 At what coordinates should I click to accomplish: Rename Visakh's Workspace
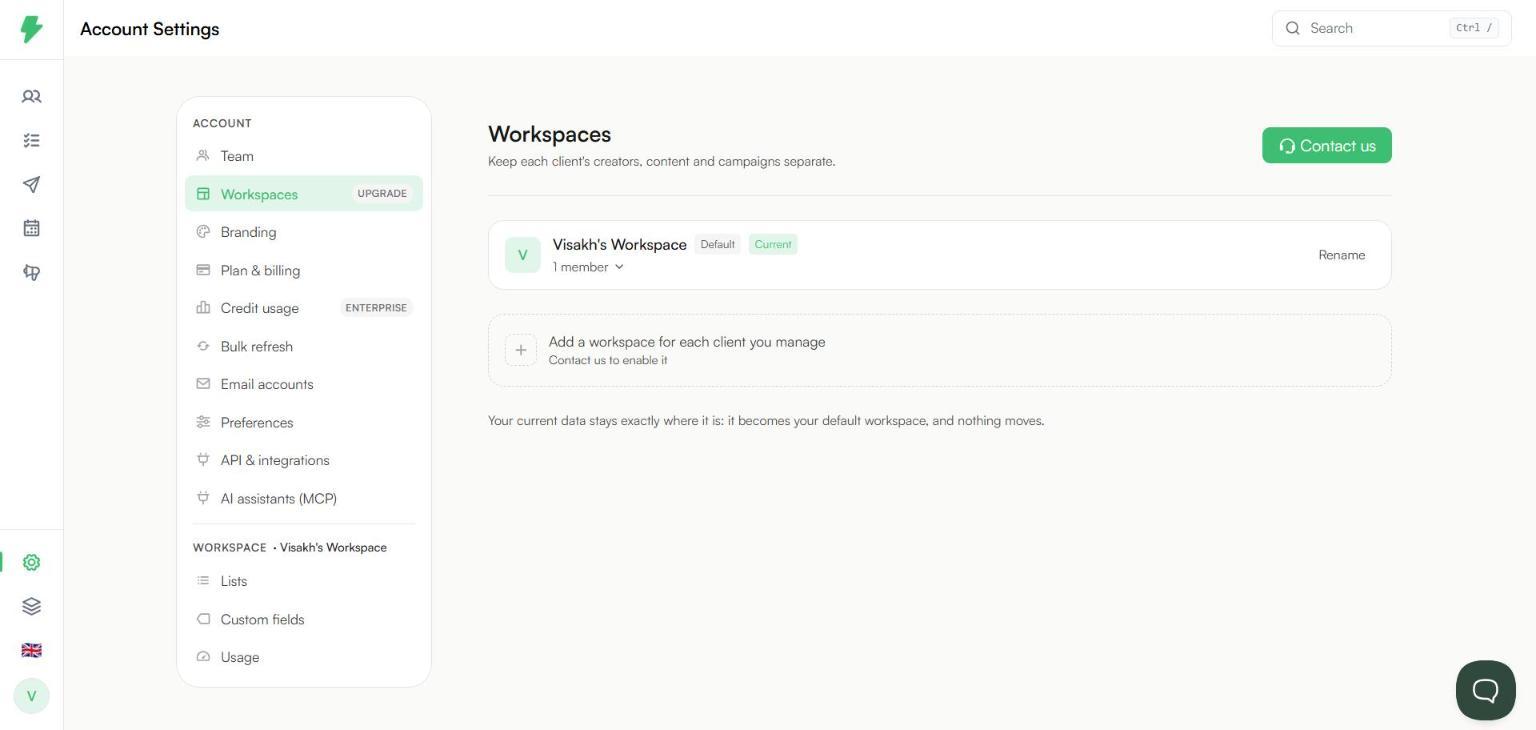pyautogui.click(x=1341, y=255)
